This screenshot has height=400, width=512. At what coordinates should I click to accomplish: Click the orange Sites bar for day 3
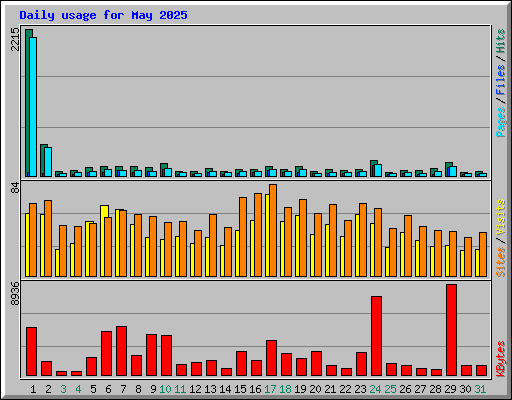(63, 251)
